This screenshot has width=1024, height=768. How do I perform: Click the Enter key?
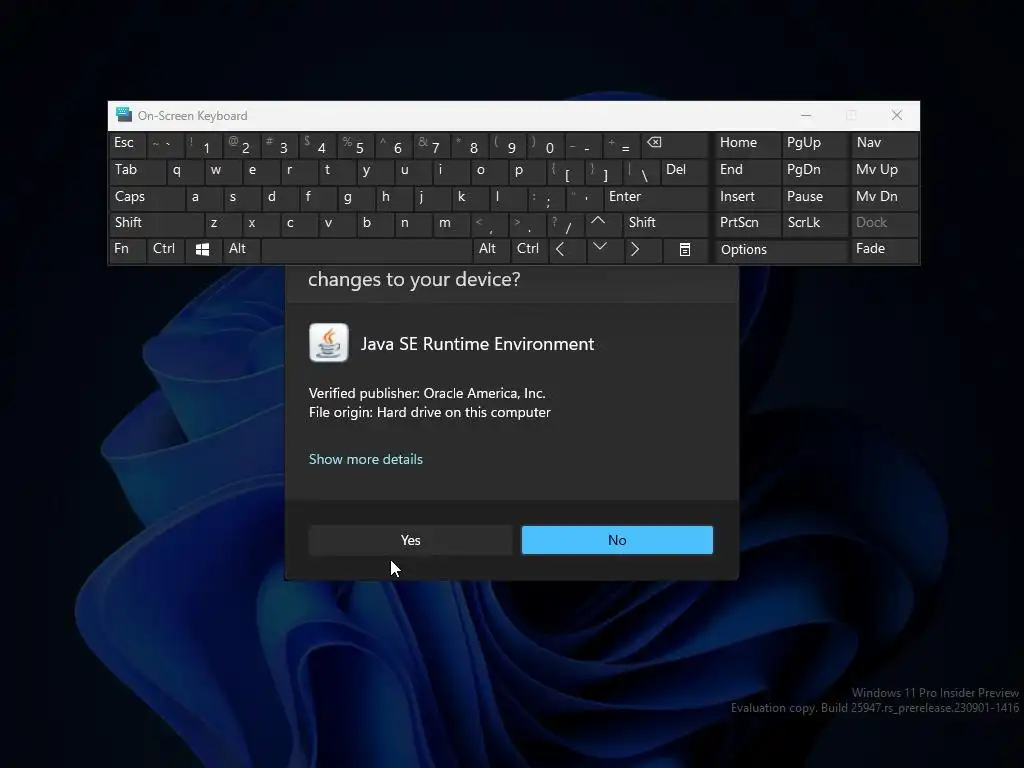[656, 197]
